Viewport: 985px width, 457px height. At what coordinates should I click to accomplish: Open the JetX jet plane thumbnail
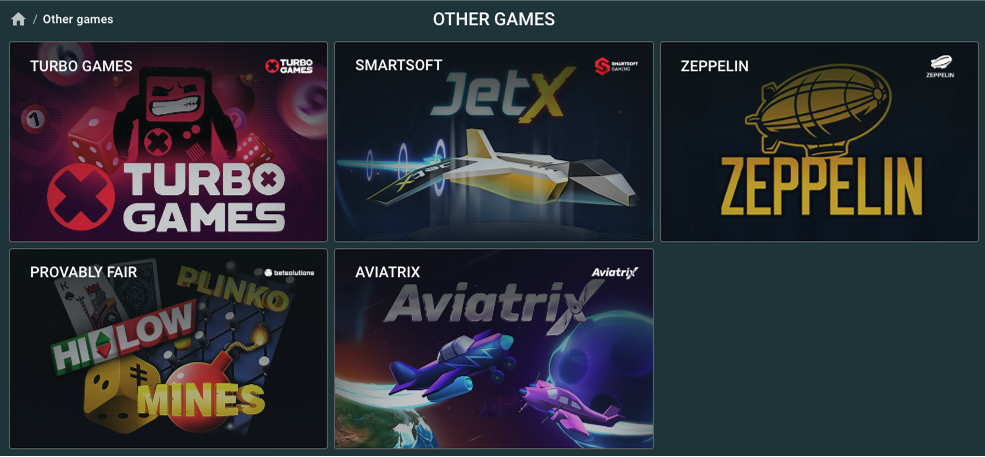[494, 141]
